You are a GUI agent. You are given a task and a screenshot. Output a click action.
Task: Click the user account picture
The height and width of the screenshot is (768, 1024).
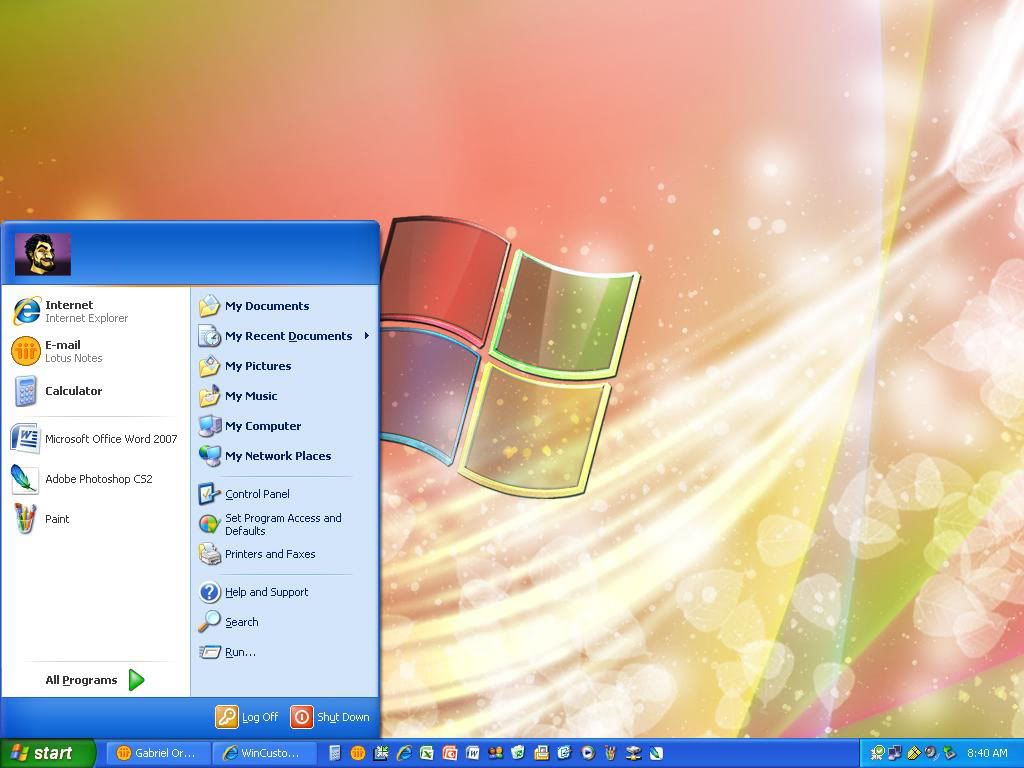pyautogui.click(x=42, y=254)
